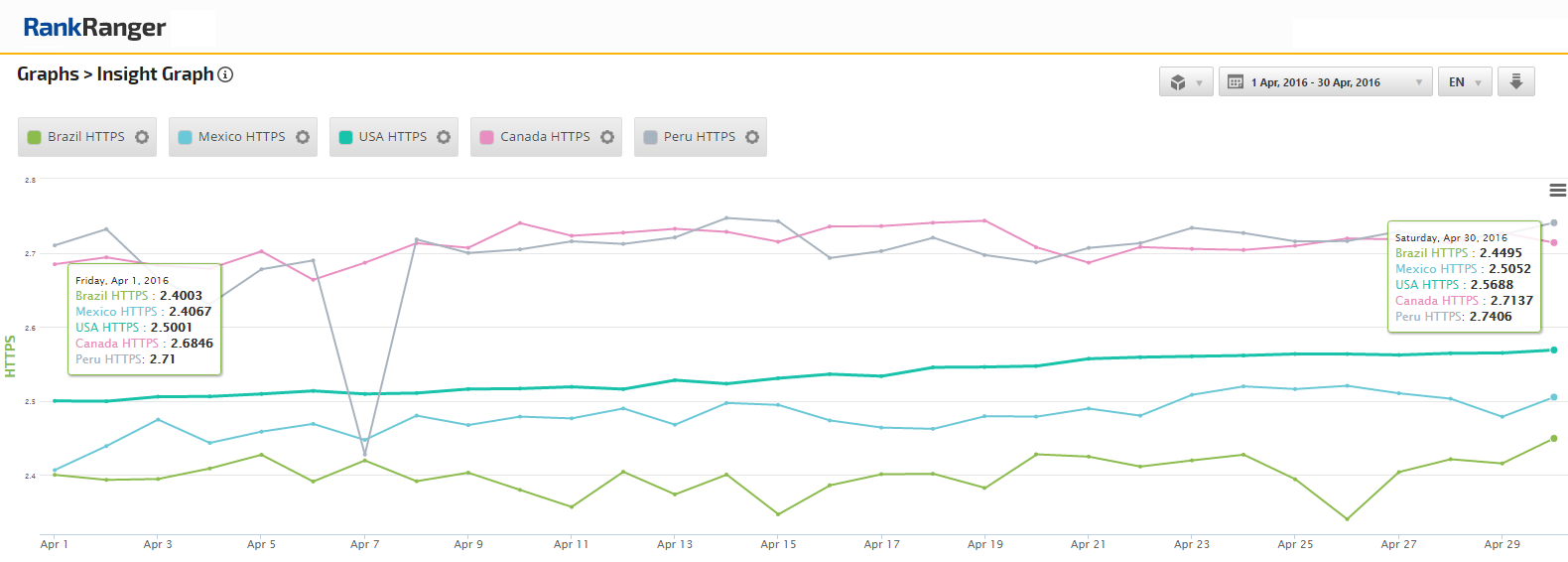Click the RankRanger logo
This screenshot has height=562, width=1568.
click(94, 28)
